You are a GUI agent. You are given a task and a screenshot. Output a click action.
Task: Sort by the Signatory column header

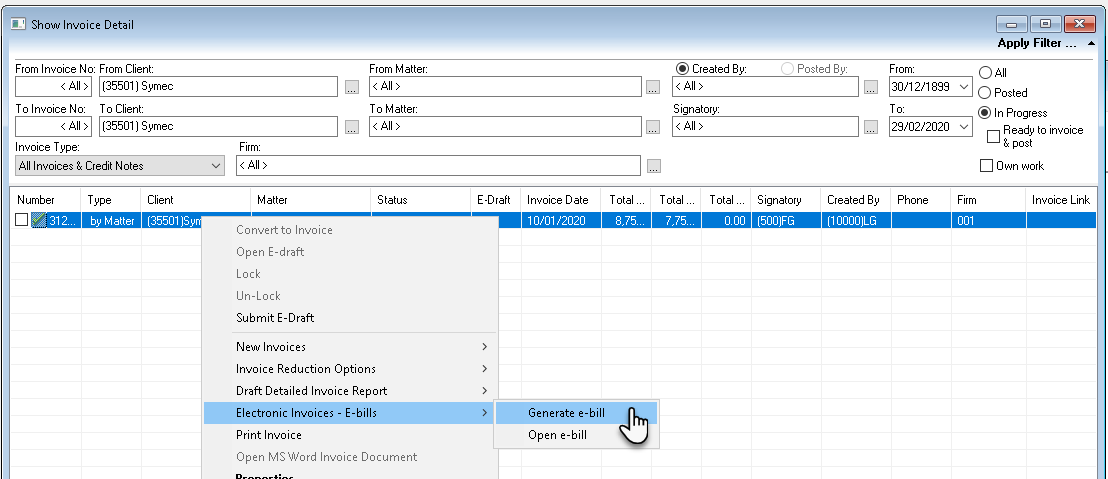[785, 200]
